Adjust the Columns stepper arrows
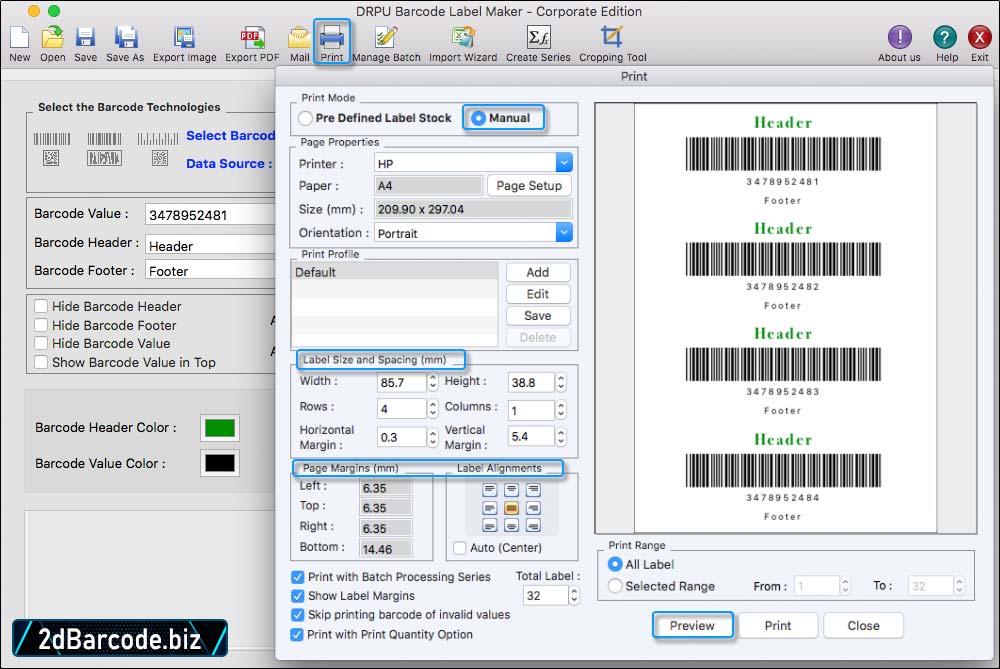Image resolution: width=1000 pixels, height=669 pixels. coord(561,409)
